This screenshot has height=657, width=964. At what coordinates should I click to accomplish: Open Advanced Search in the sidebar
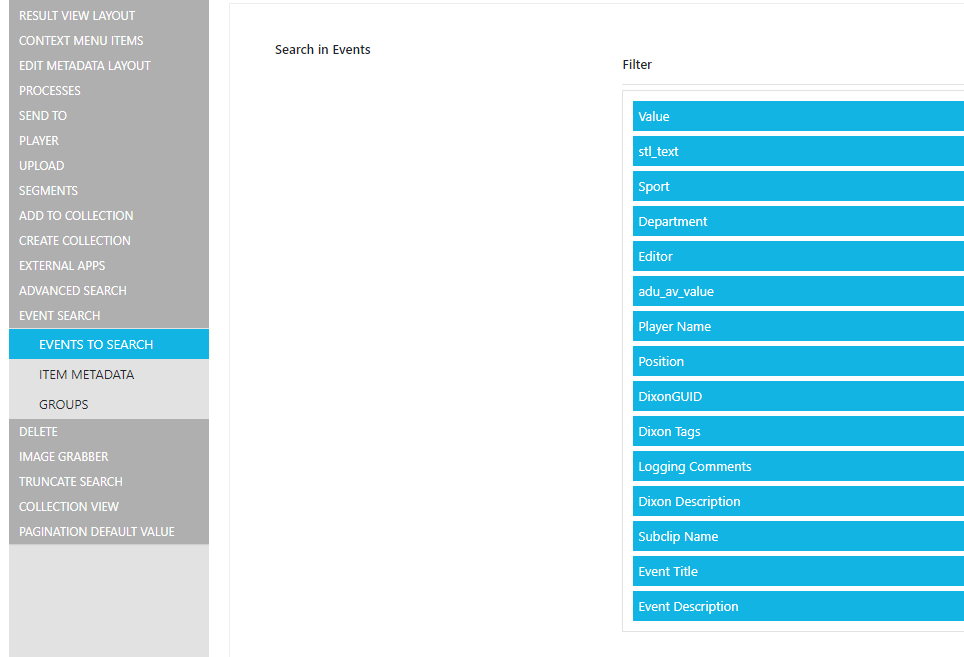tap(73, 291)
